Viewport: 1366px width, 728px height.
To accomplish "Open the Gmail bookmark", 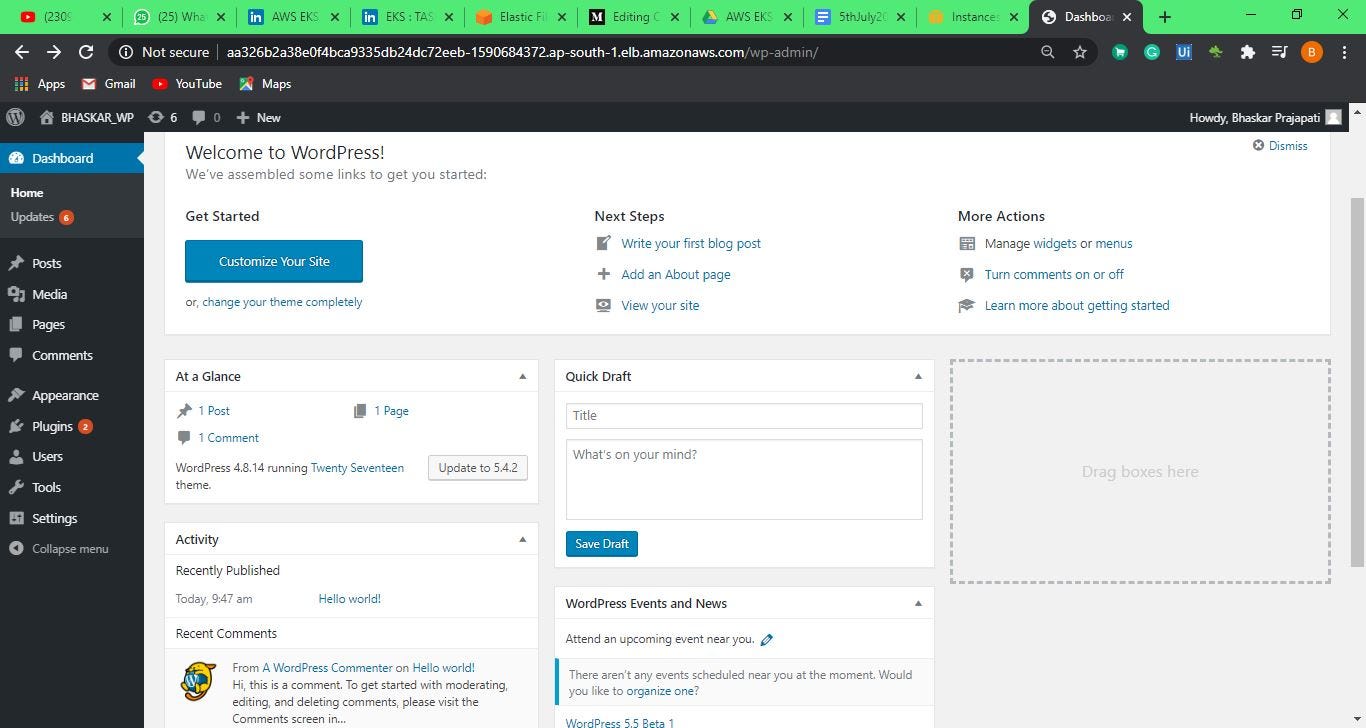I will pyautogui.click(x=108, y=84).
